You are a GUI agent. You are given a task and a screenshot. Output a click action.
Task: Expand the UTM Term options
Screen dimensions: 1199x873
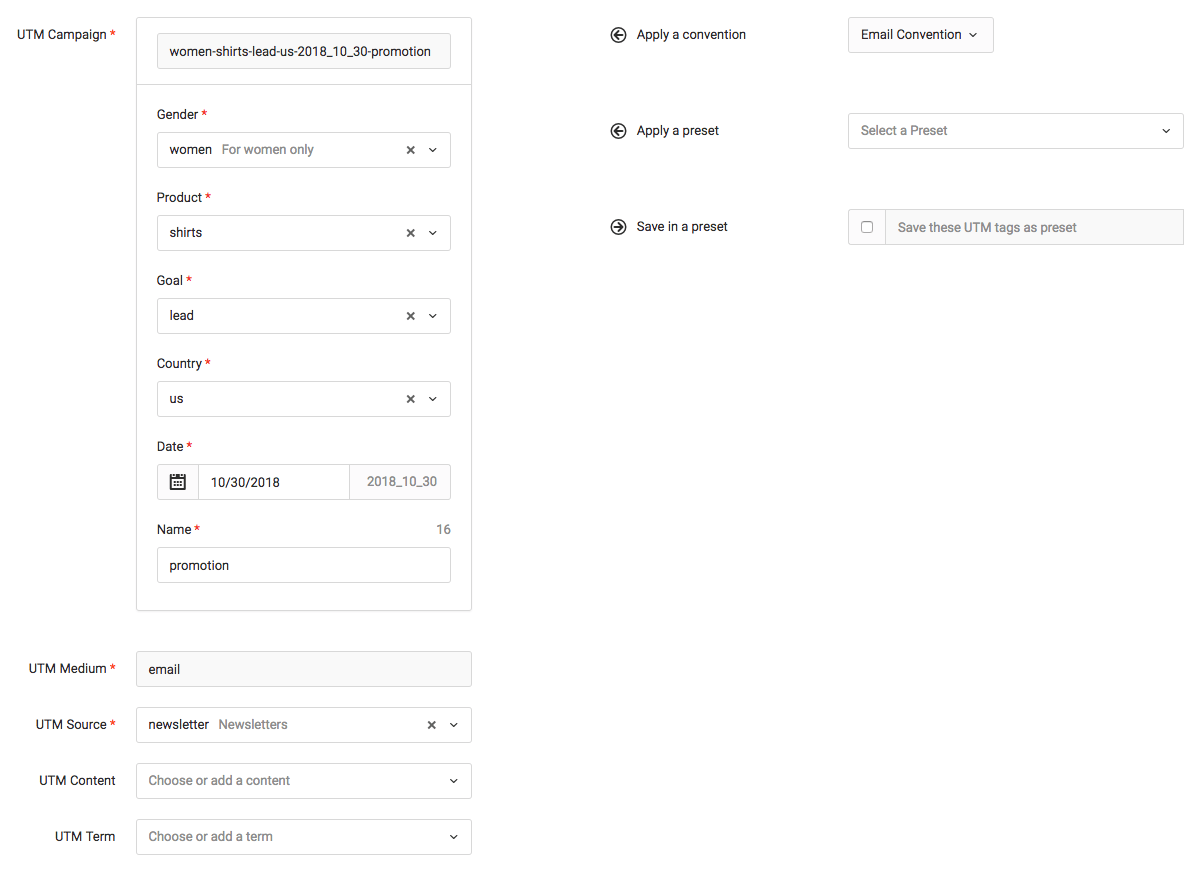[x=454, y=836]
